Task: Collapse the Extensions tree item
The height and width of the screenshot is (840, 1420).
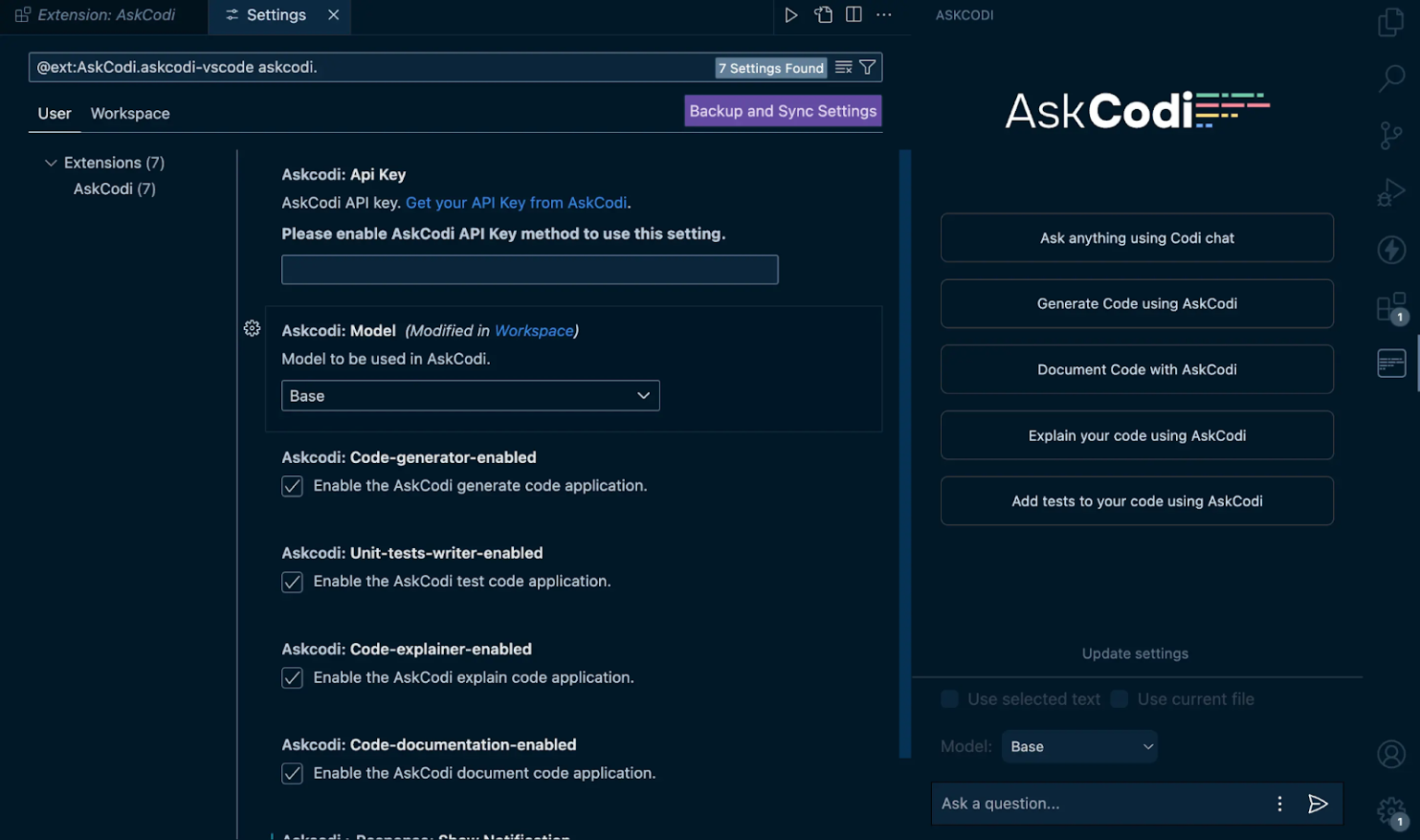Action: click(x=51, y=162)
